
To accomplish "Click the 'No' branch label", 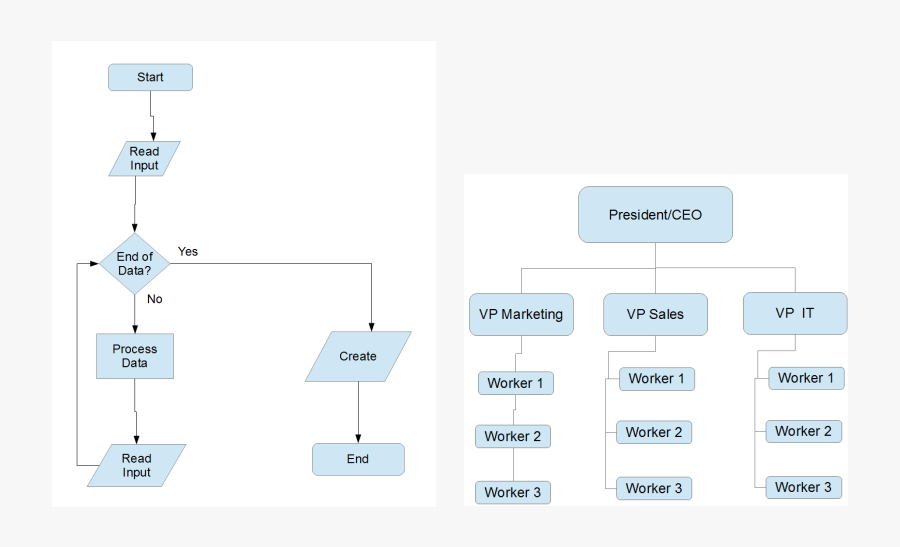I will coord(155,299).
